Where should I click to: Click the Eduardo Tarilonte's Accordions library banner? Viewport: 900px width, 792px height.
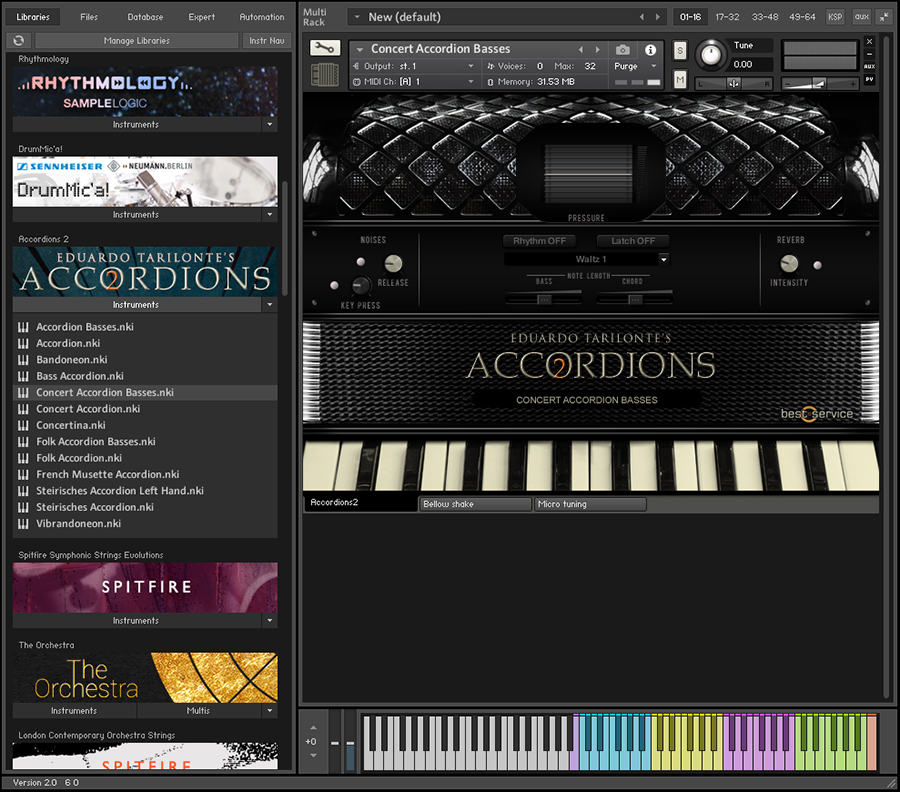coord(145,271)
